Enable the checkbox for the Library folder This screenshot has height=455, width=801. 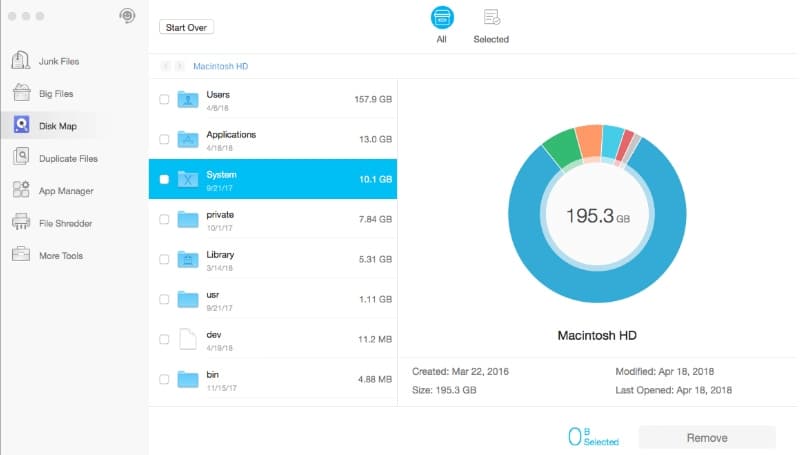pos(164,259)
